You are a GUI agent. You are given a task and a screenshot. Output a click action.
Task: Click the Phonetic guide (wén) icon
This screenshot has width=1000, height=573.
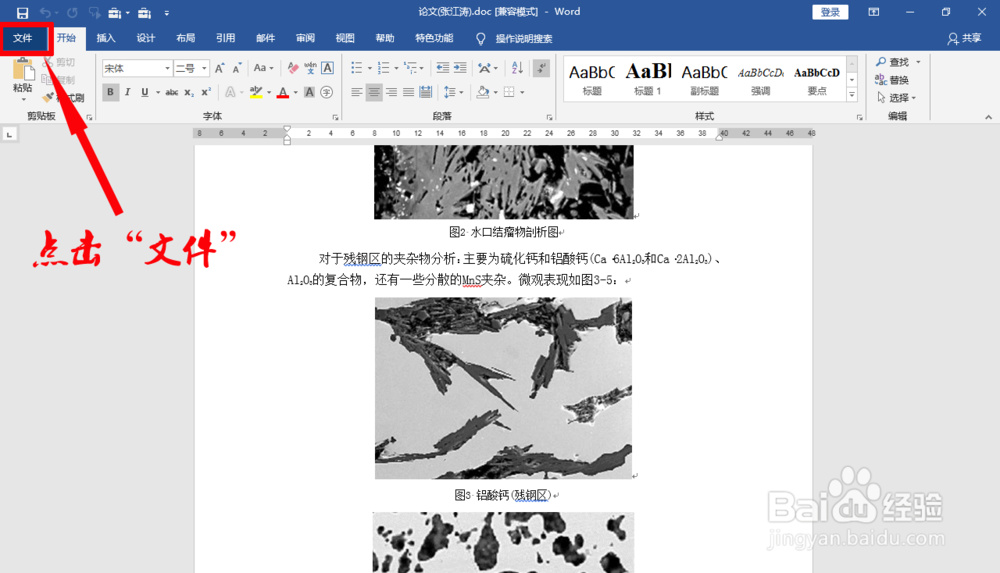pos(310,68)
